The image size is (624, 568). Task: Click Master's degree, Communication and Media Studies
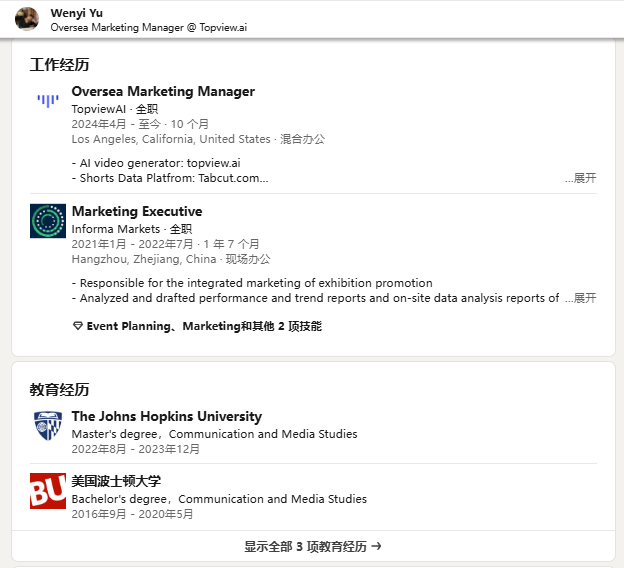(x=214, y=434)
